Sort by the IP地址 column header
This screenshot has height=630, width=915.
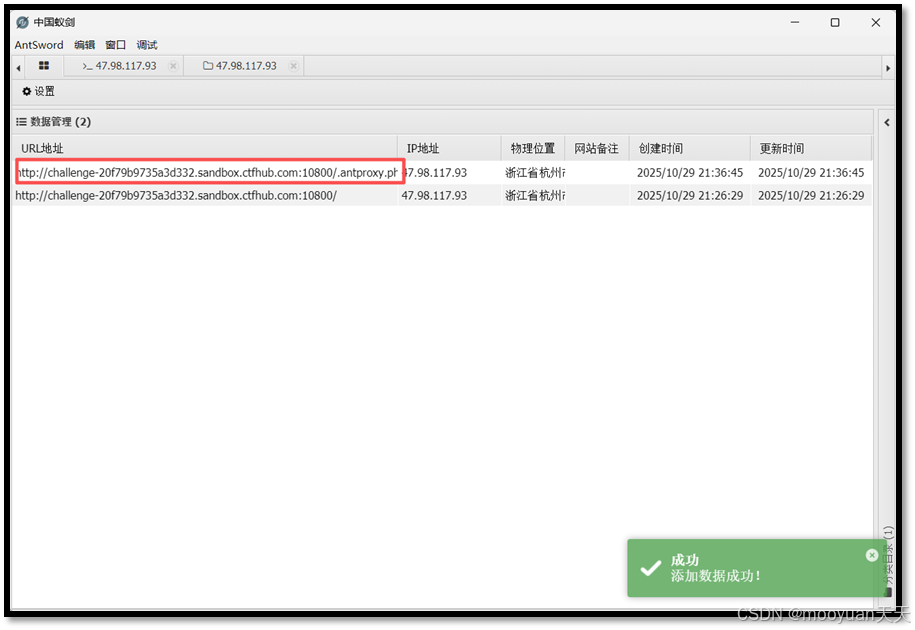tap(449, 148)
